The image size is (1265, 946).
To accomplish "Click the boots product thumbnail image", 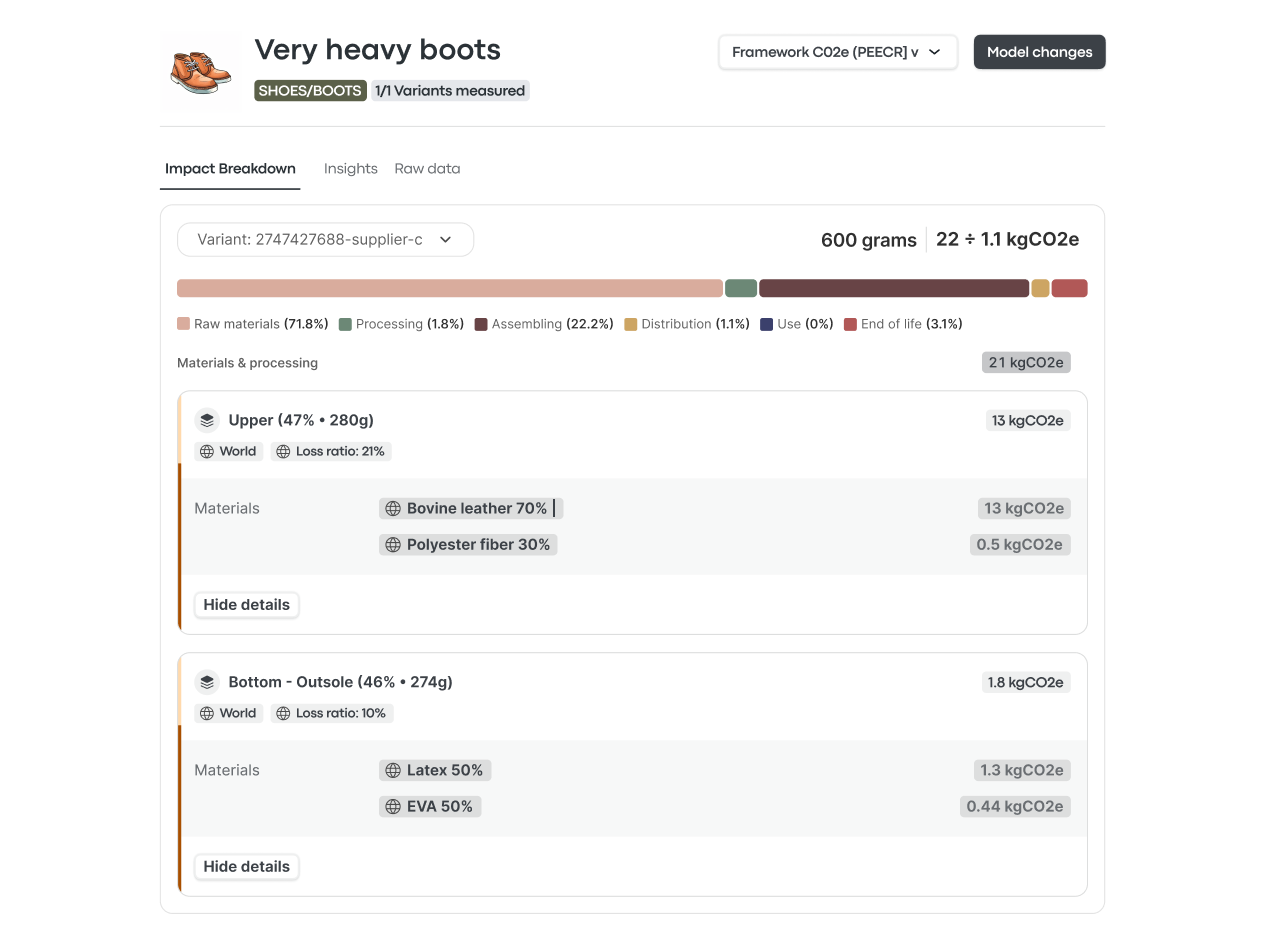I will pyautogui.click(x=199, y=71).
